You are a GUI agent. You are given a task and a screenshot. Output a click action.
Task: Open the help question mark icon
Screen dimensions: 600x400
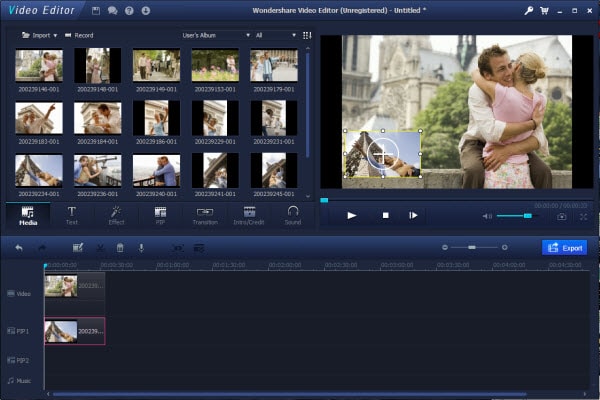tap(127, 10)
